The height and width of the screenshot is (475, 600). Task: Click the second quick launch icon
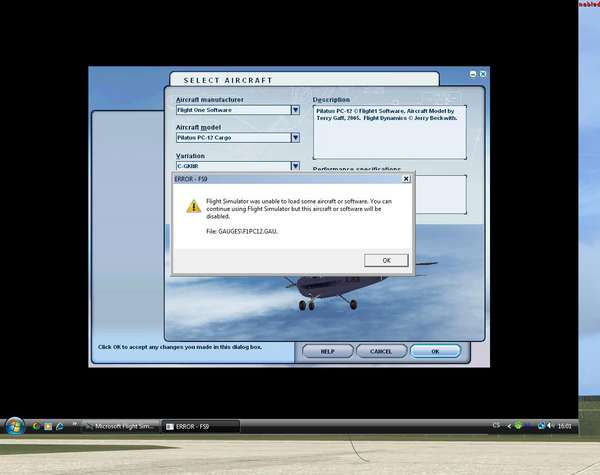pos(48,426)
